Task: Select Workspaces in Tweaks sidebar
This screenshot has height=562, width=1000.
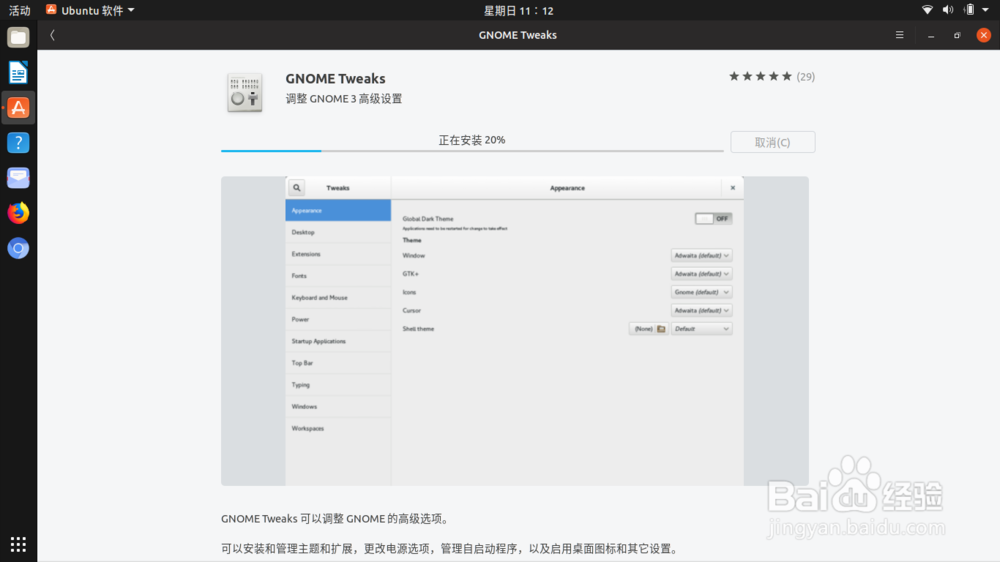Action: coord(338,428)
